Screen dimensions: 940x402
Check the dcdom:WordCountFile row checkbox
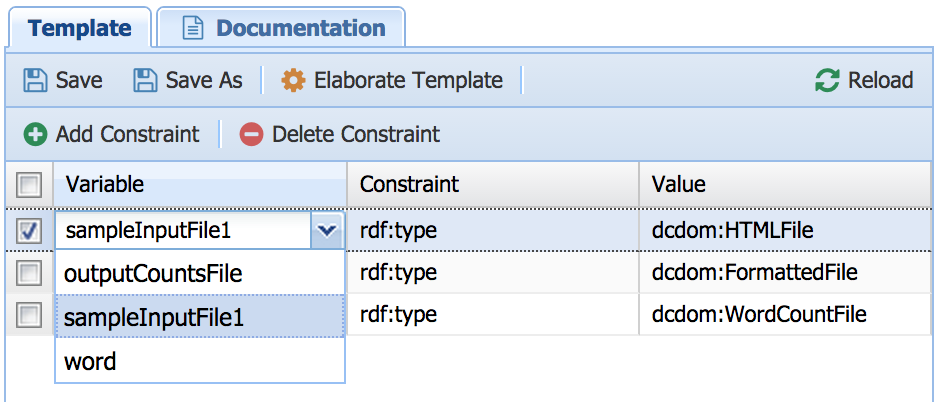tap(29, 315)
